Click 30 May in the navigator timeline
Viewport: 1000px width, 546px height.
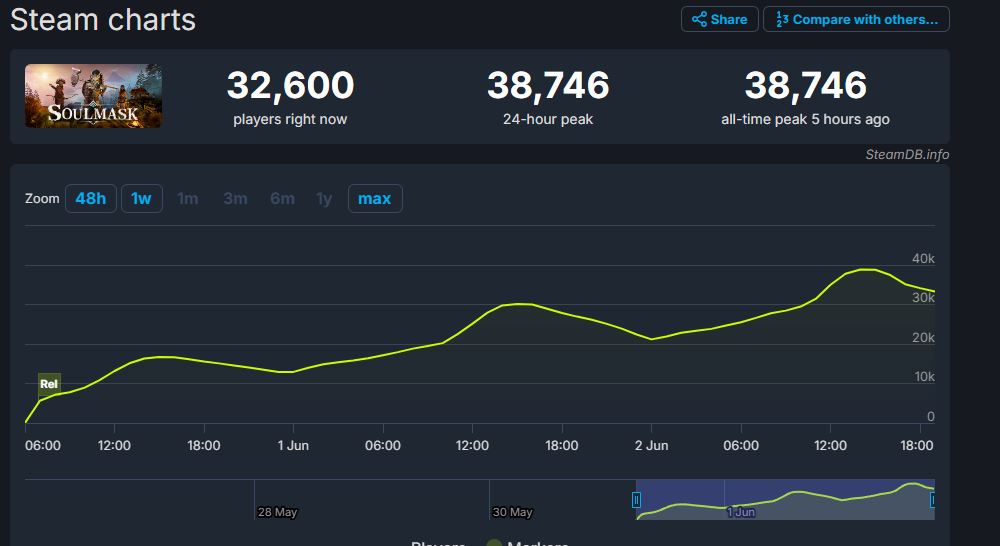[x=512, y=512]
